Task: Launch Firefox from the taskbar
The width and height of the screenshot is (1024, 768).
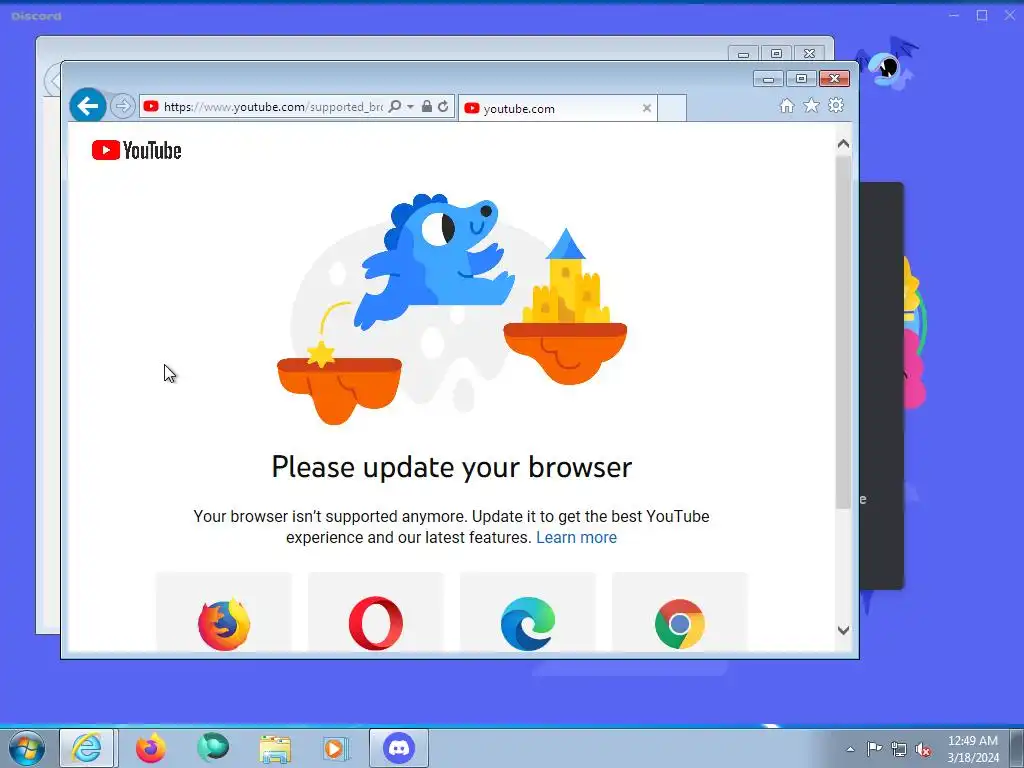Action: [x=151, y=748]
